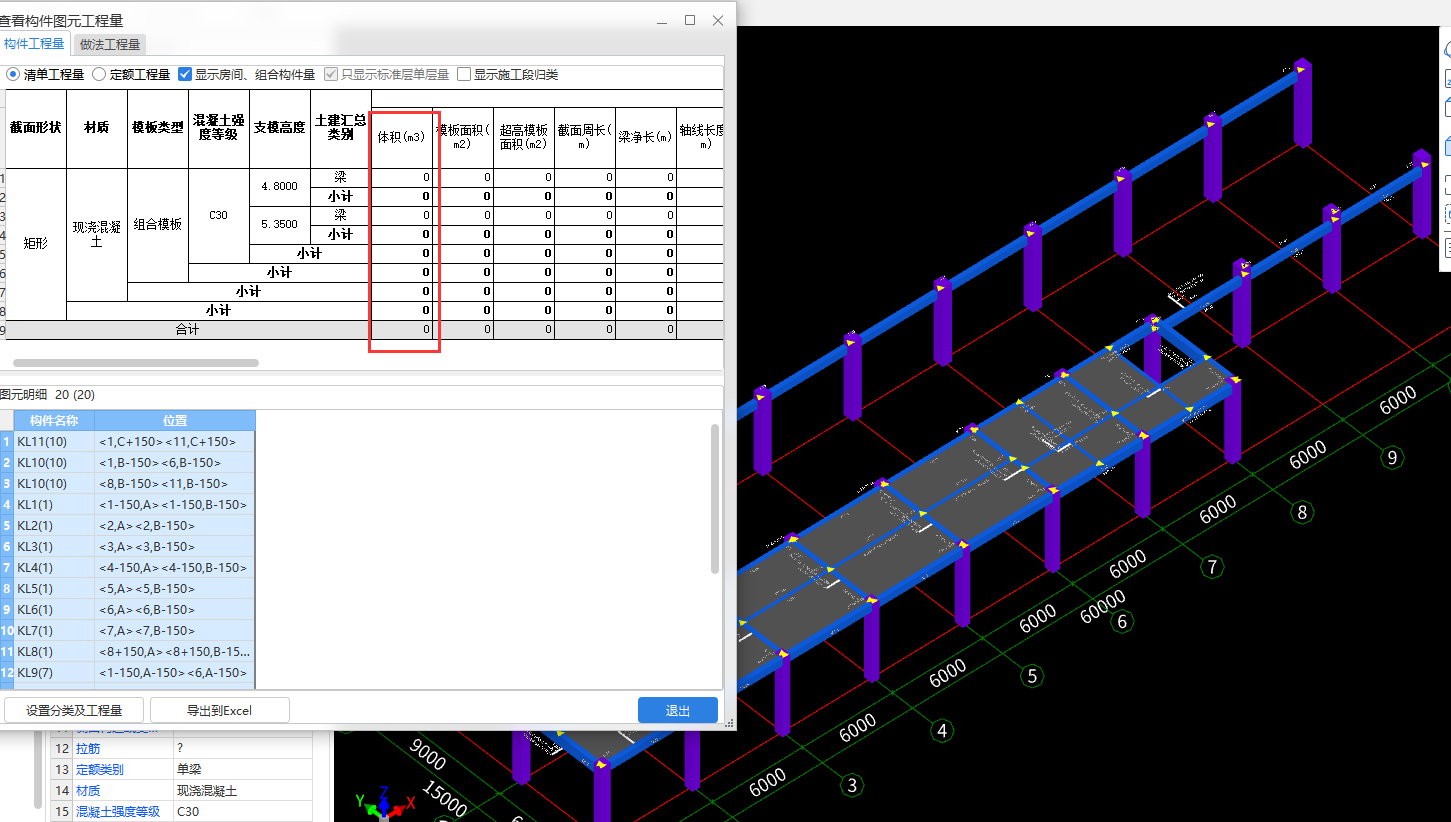Click the 混凝土强度等级 column header
Viewport: 1451px width, 822px height.
click(219, 128)
